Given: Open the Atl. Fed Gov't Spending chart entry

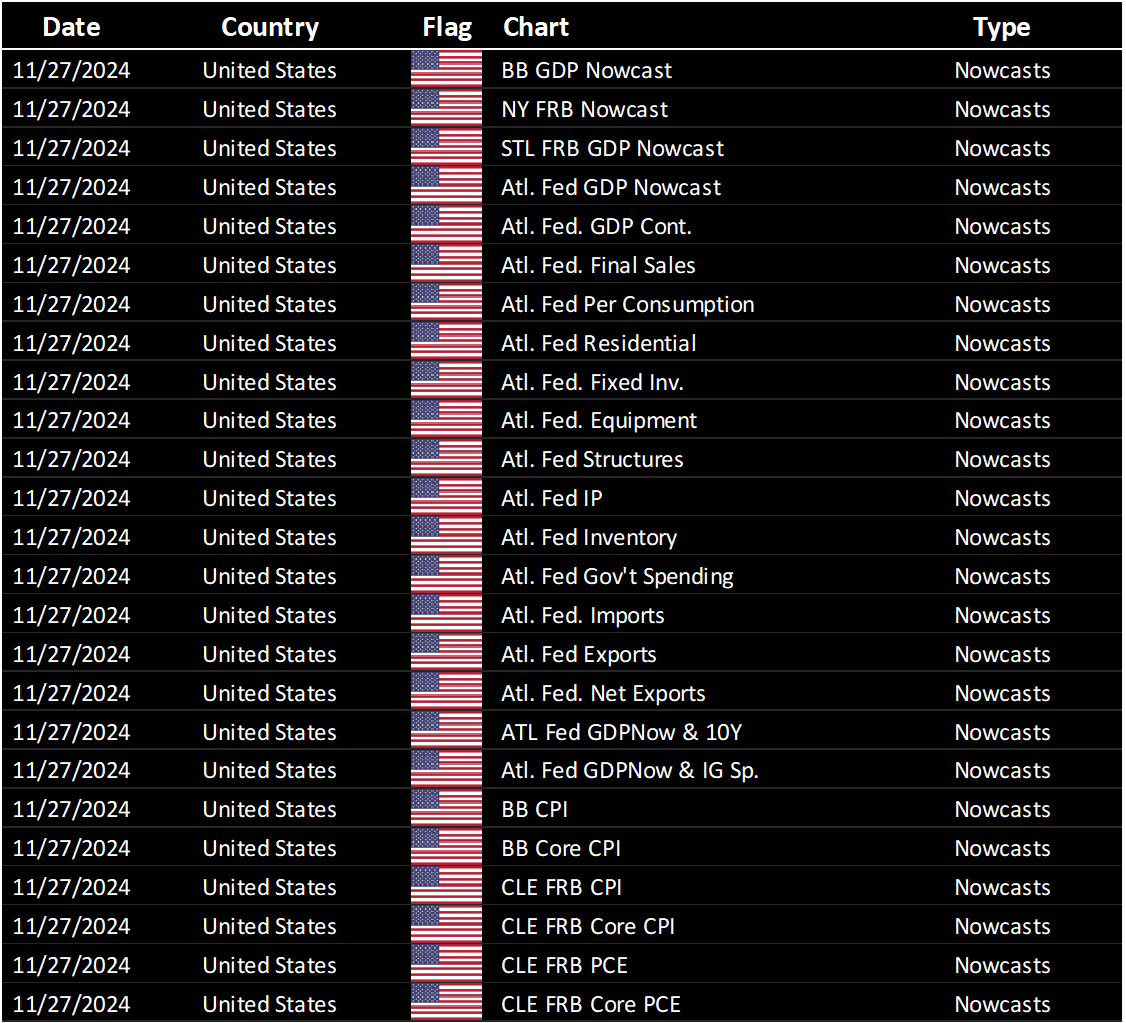Looking at the screenshot, I should tap(617, 576).
